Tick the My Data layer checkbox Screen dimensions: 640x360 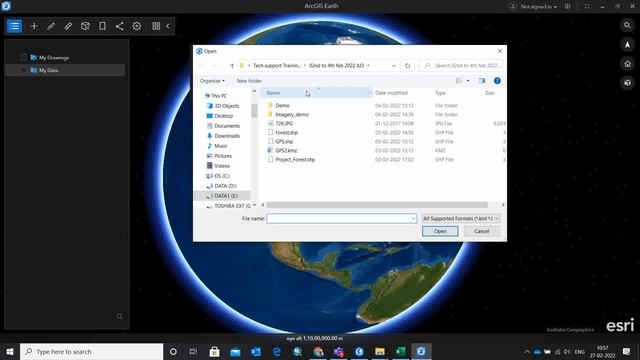(x=23, y=70)
